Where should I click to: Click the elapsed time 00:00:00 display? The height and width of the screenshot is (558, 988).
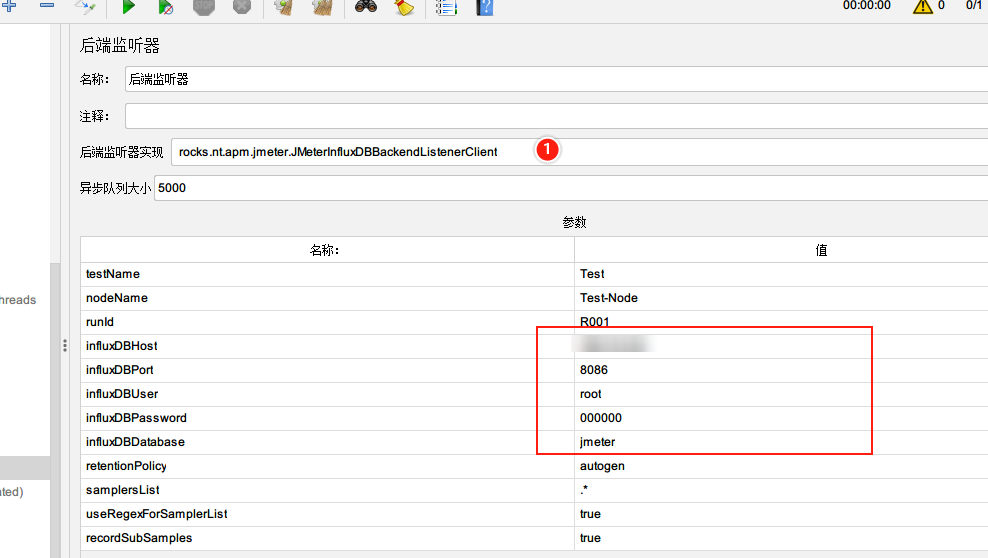point(867,6)
